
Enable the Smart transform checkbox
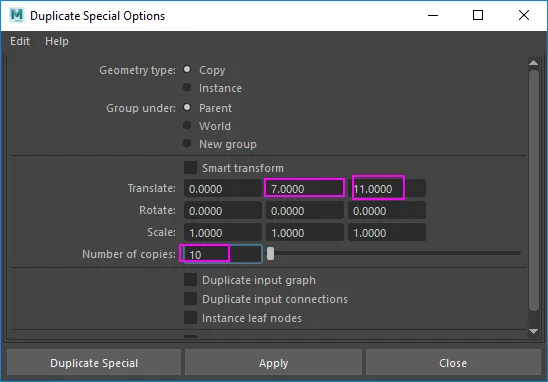coord(190,167)
